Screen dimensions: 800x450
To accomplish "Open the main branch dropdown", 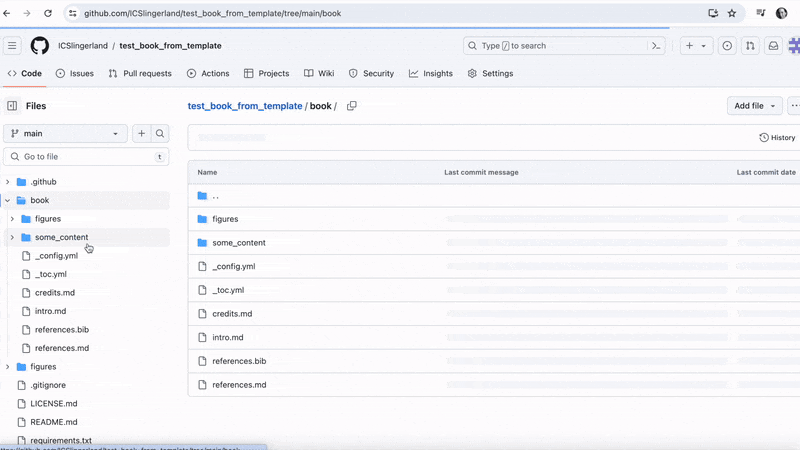I will 66,133.
